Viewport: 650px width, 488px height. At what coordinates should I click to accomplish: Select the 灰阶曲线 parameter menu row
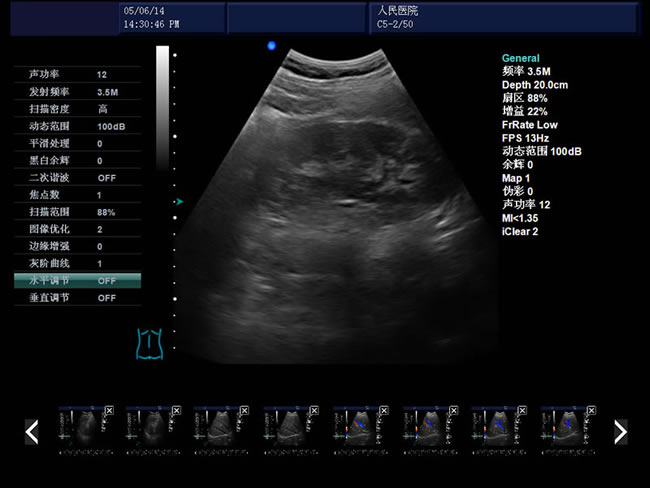78,263
